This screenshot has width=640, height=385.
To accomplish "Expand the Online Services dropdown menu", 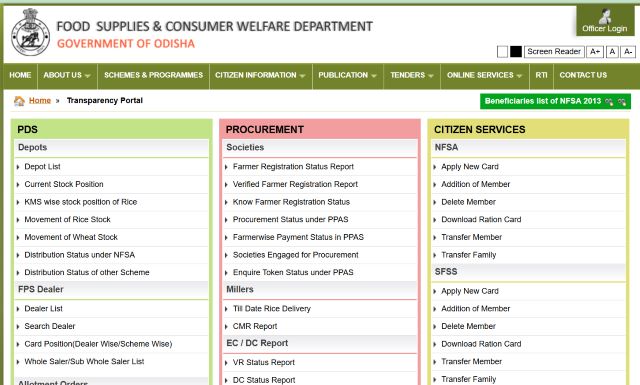I will coord(484,76).
